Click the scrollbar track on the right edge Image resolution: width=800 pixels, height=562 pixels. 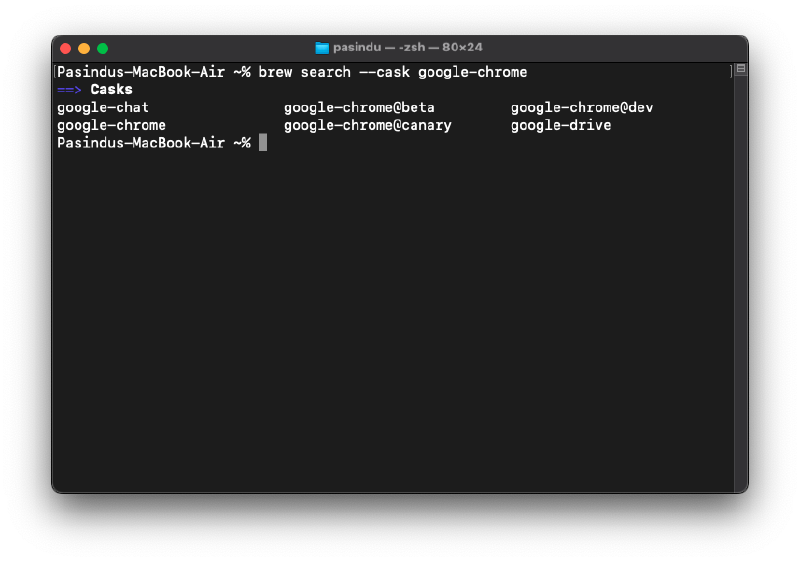click(740, 300)
